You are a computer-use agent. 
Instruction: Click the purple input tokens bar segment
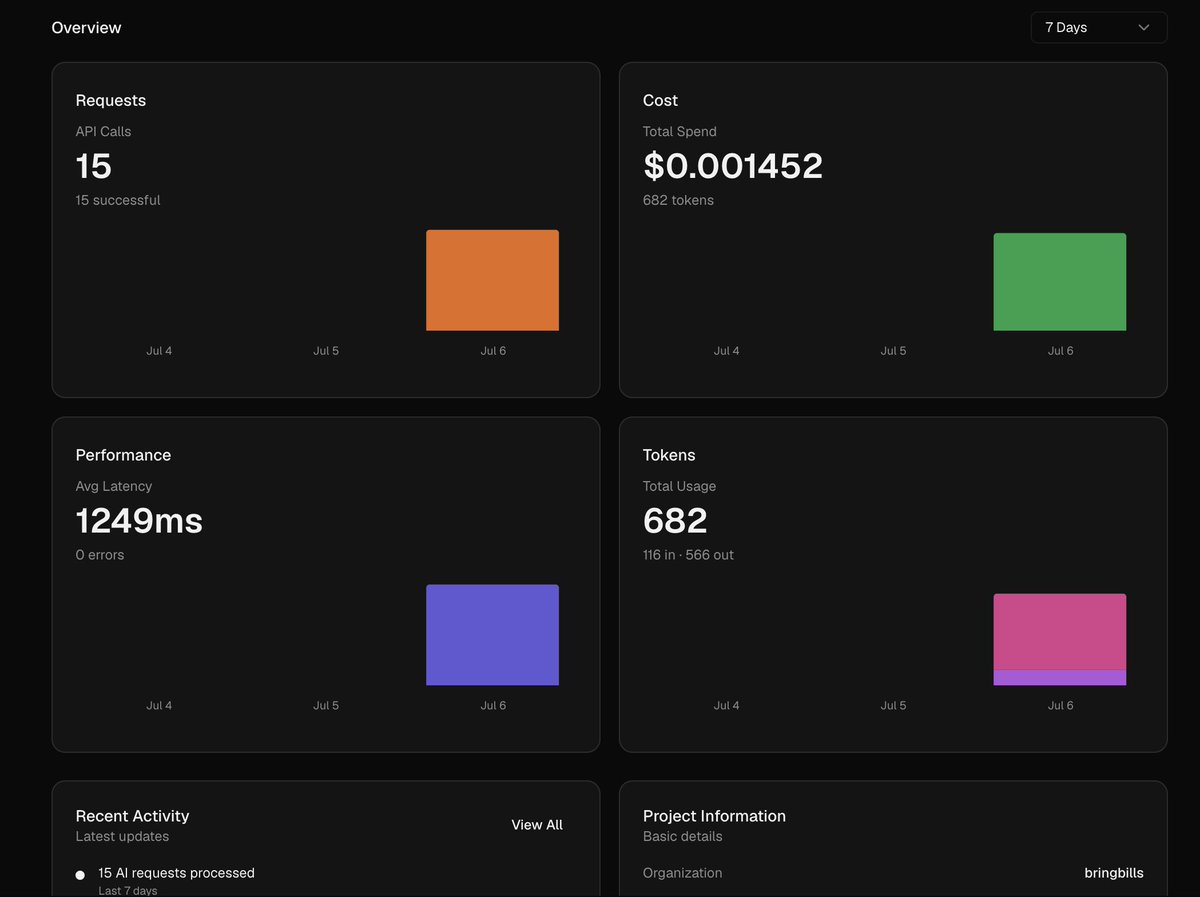[1060, 678]
